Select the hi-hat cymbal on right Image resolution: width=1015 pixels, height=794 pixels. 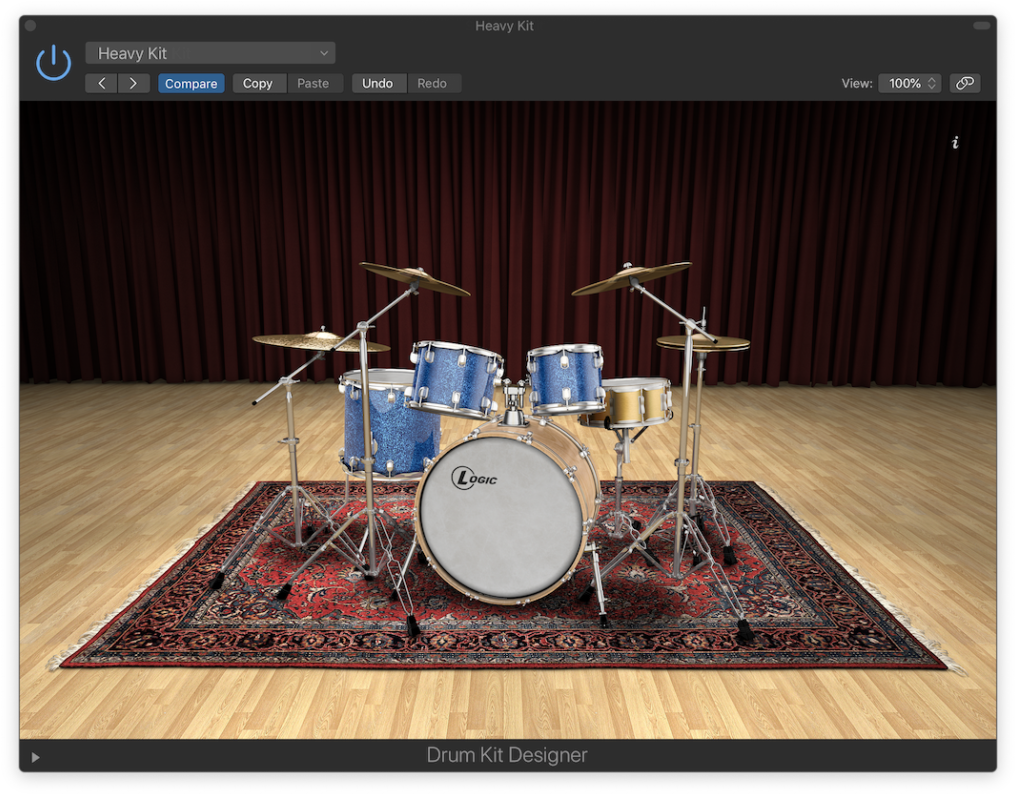703,343
